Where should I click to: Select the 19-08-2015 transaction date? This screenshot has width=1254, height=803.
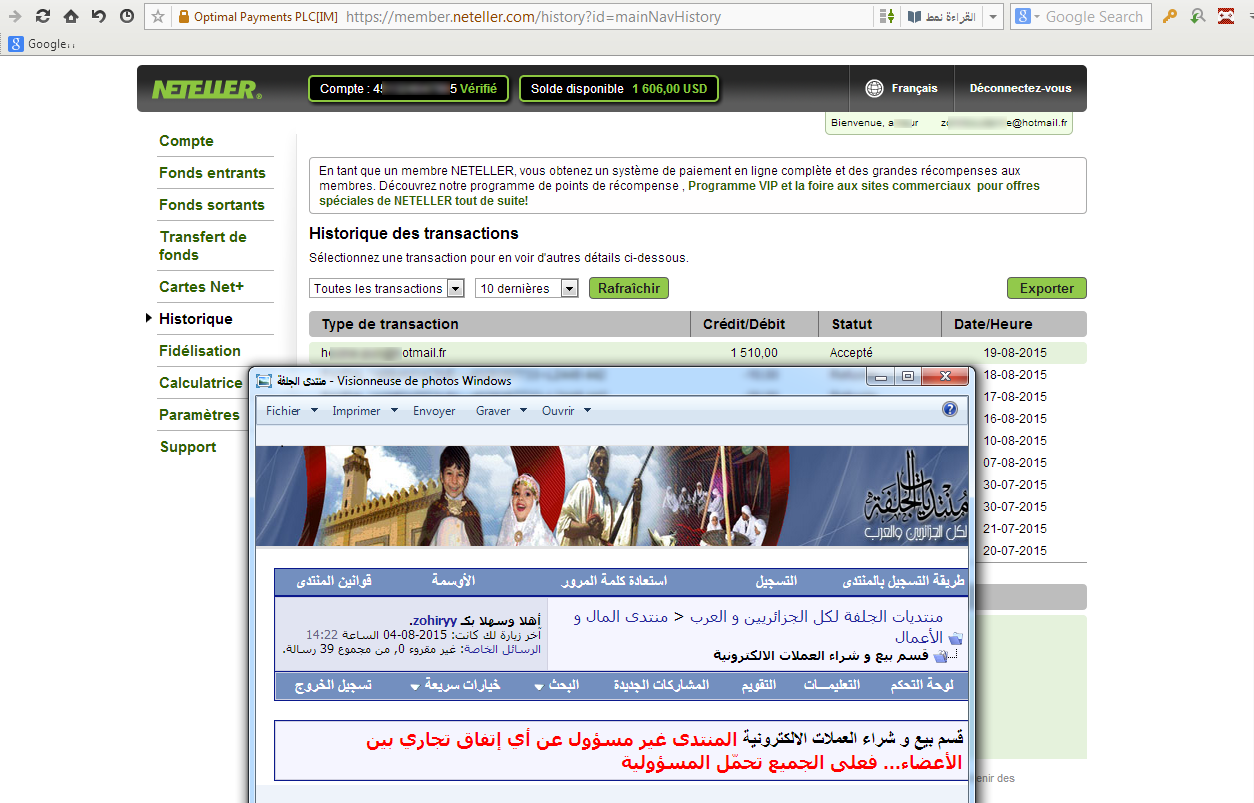pos(1015,353)
